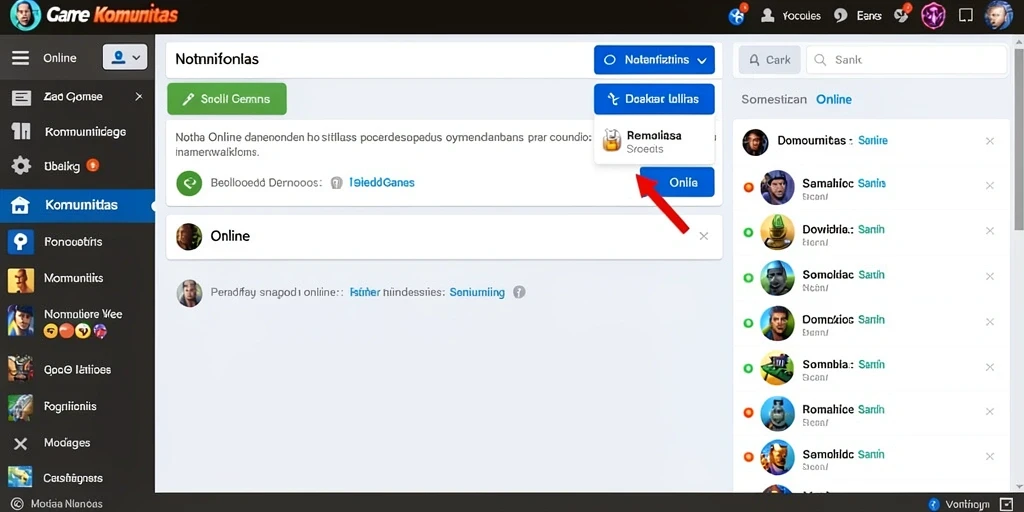1024x512 pixels.
Task: Open Zad Gomse in the sidebar
Action: (73, 97)
